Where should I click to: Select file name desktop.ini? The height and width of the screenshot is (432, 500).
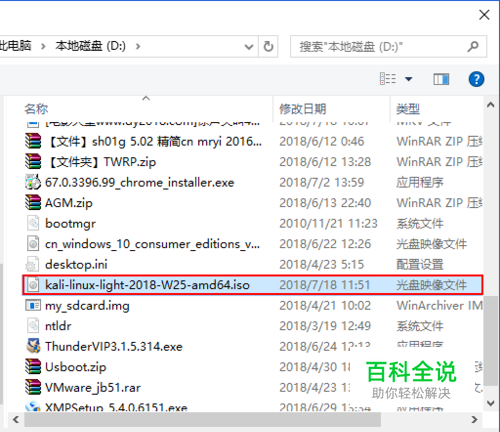click(76, 264)
